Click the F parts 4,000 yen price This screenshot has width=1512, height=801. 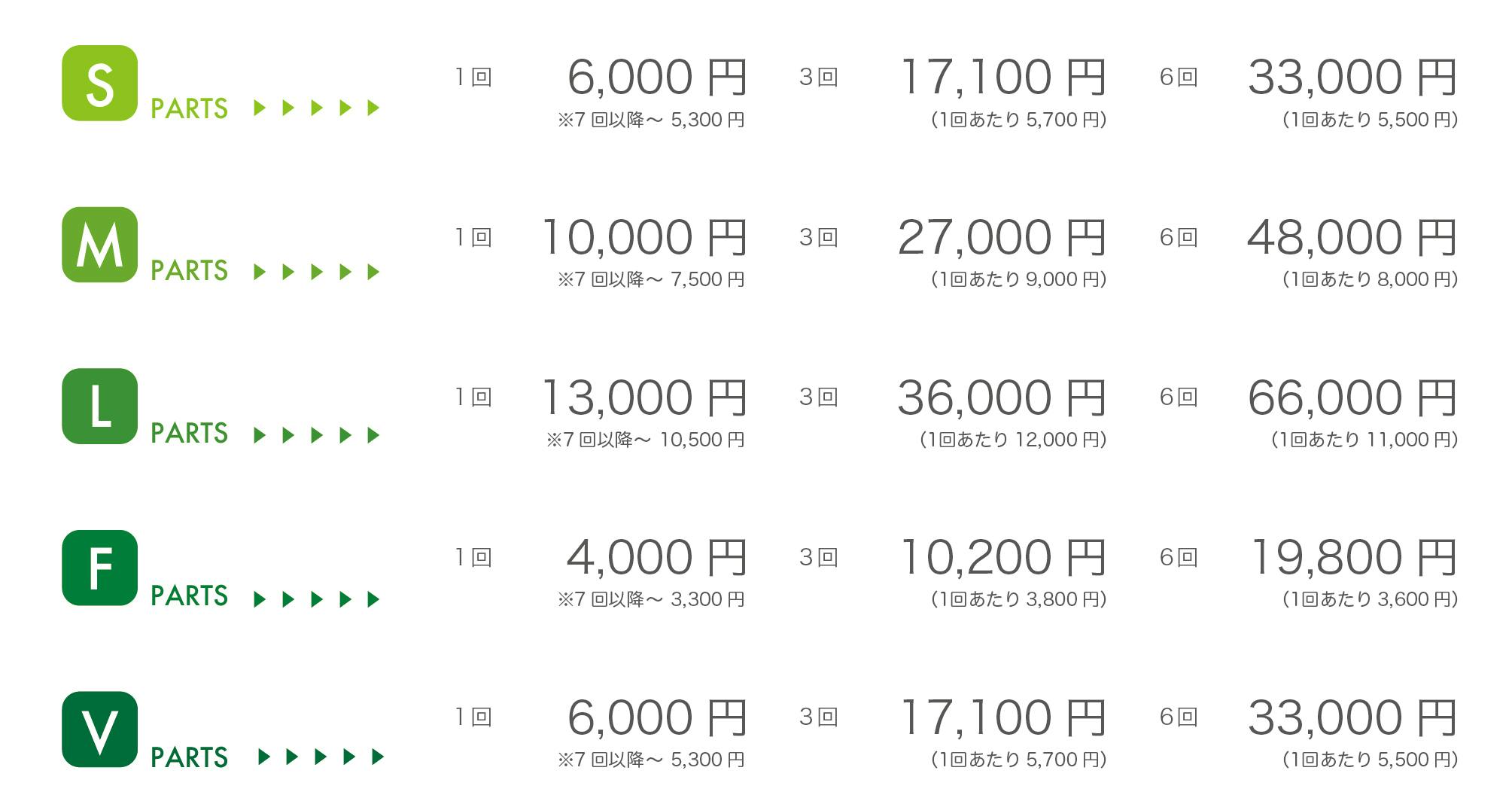[x=656, y=558]
